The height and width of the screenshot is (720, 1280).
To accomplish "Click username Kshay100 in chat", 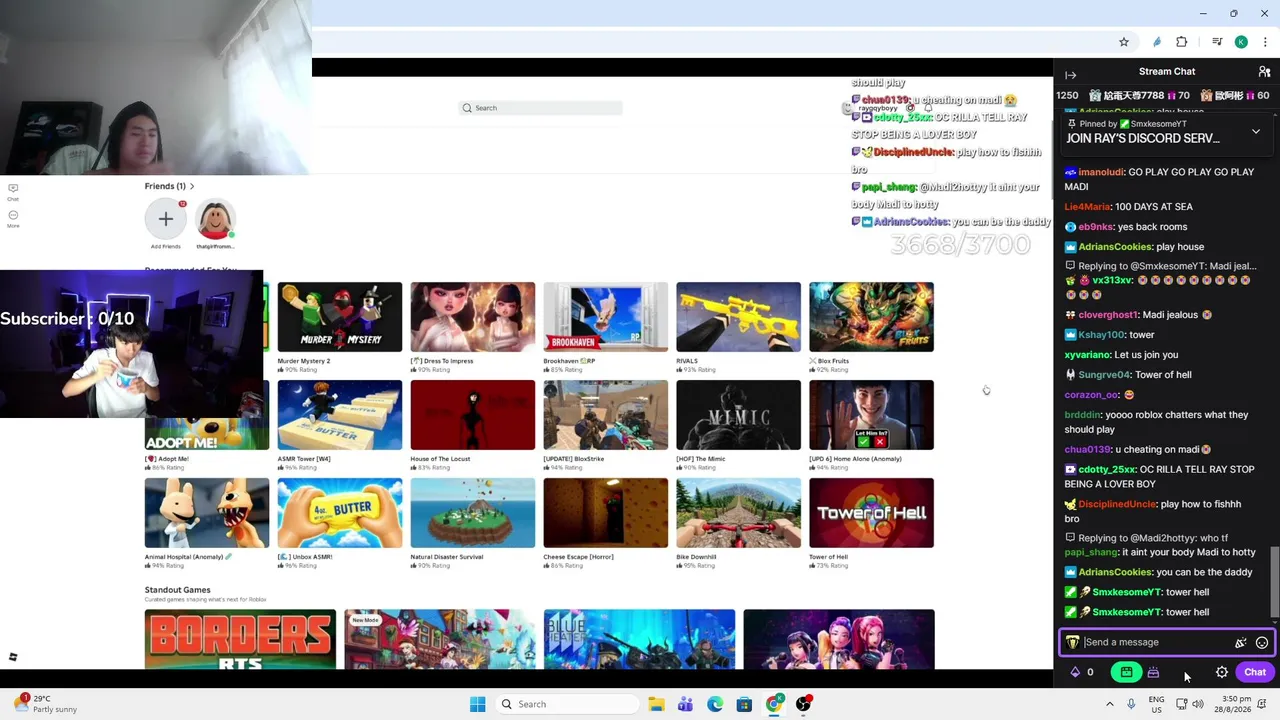I will [x=1101, y=335].
